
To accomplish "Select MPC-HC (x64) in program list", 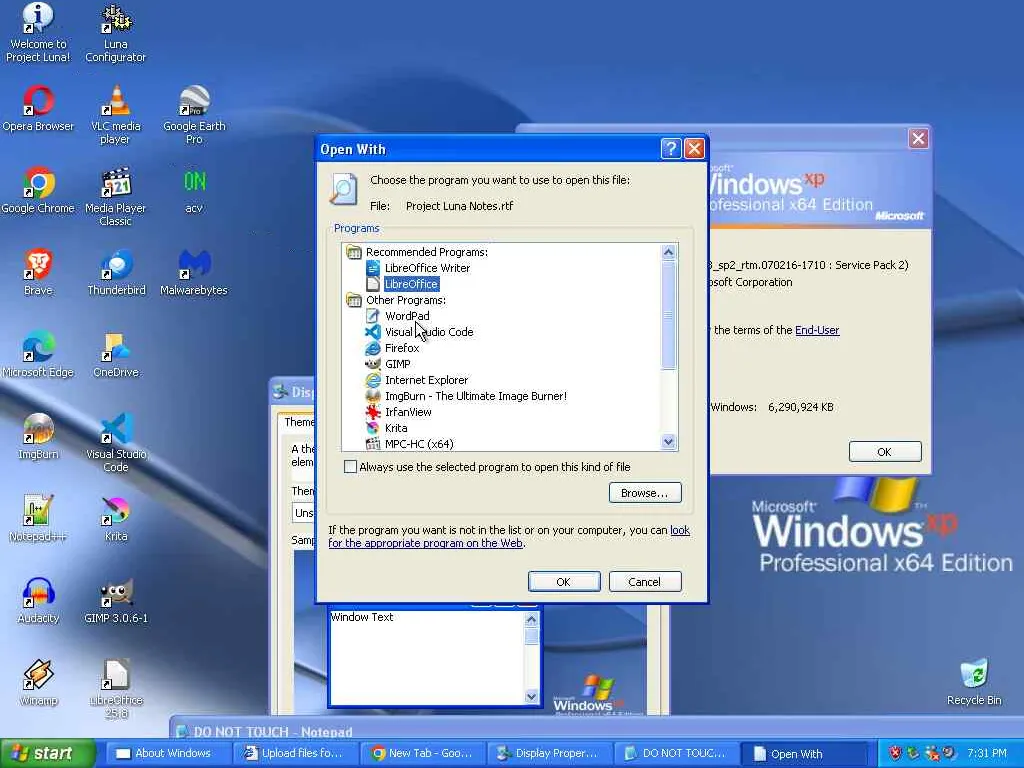I will [x=419, y=444].
